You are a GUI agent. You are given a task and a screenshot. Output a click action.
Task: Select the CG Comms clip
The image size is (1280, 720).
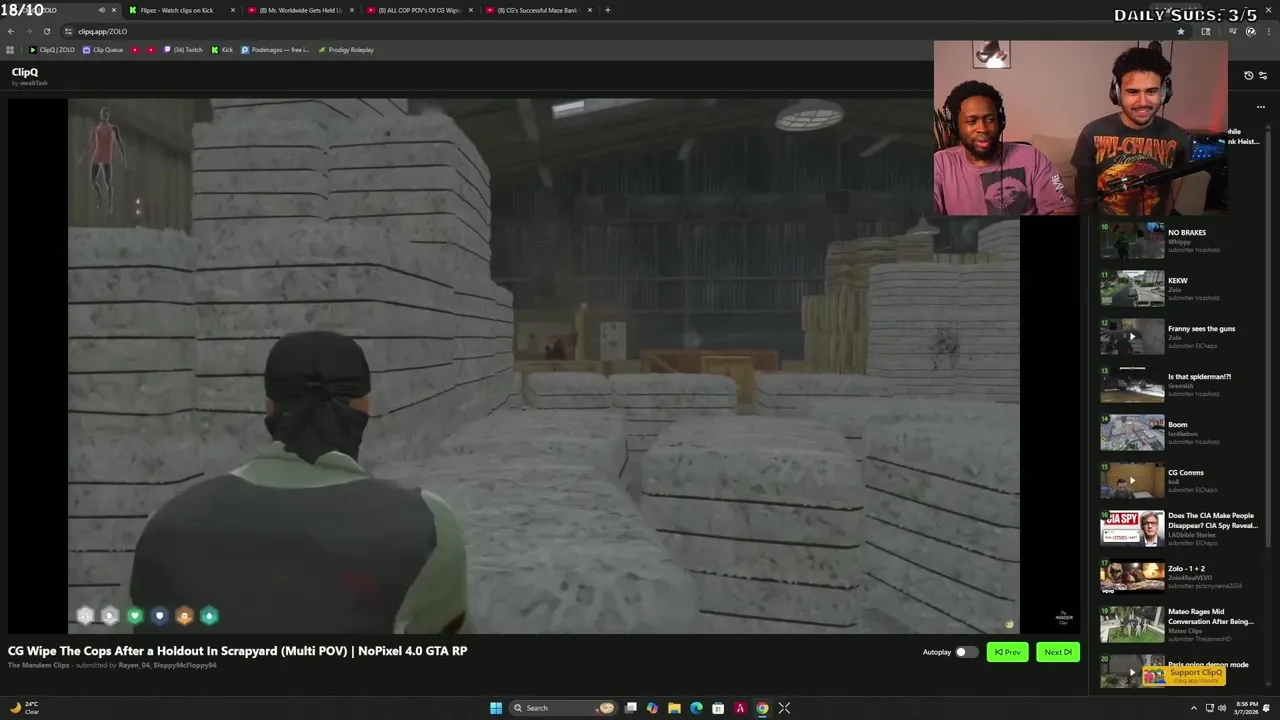point(1178,481)
